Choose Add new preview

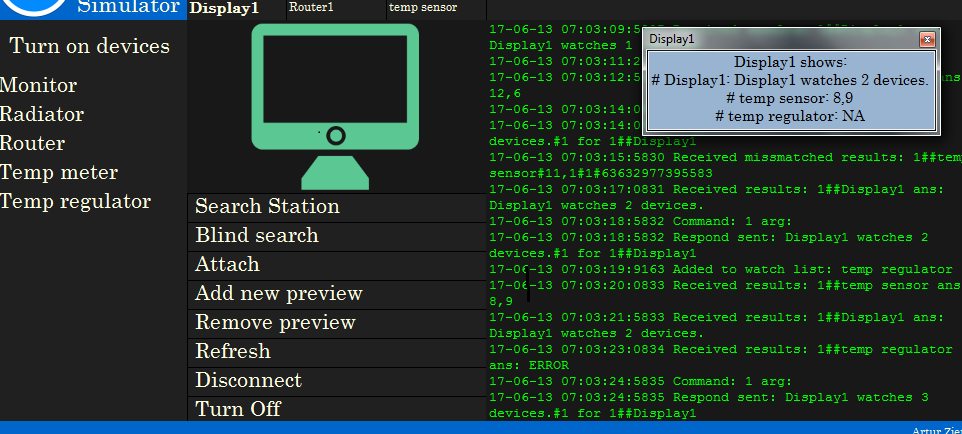tap(278, 294)
